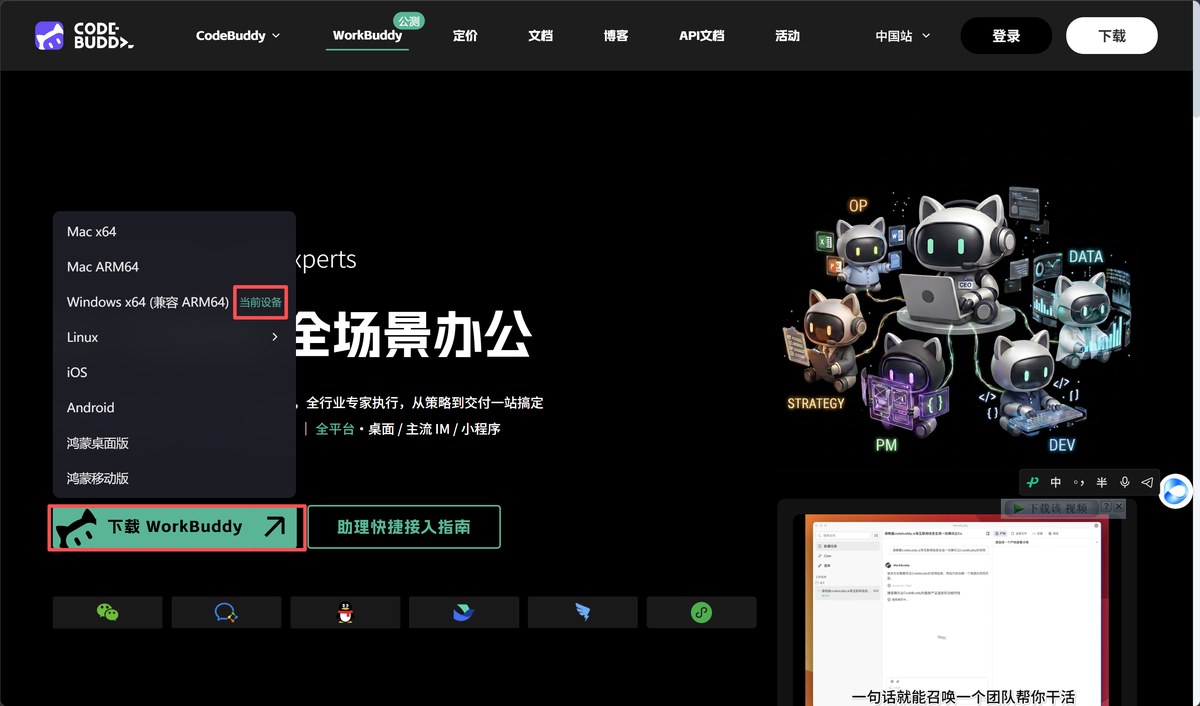Toggle IME half-width '半' indicator
Screen dimensions: 1200x706
click(1102, 482)
